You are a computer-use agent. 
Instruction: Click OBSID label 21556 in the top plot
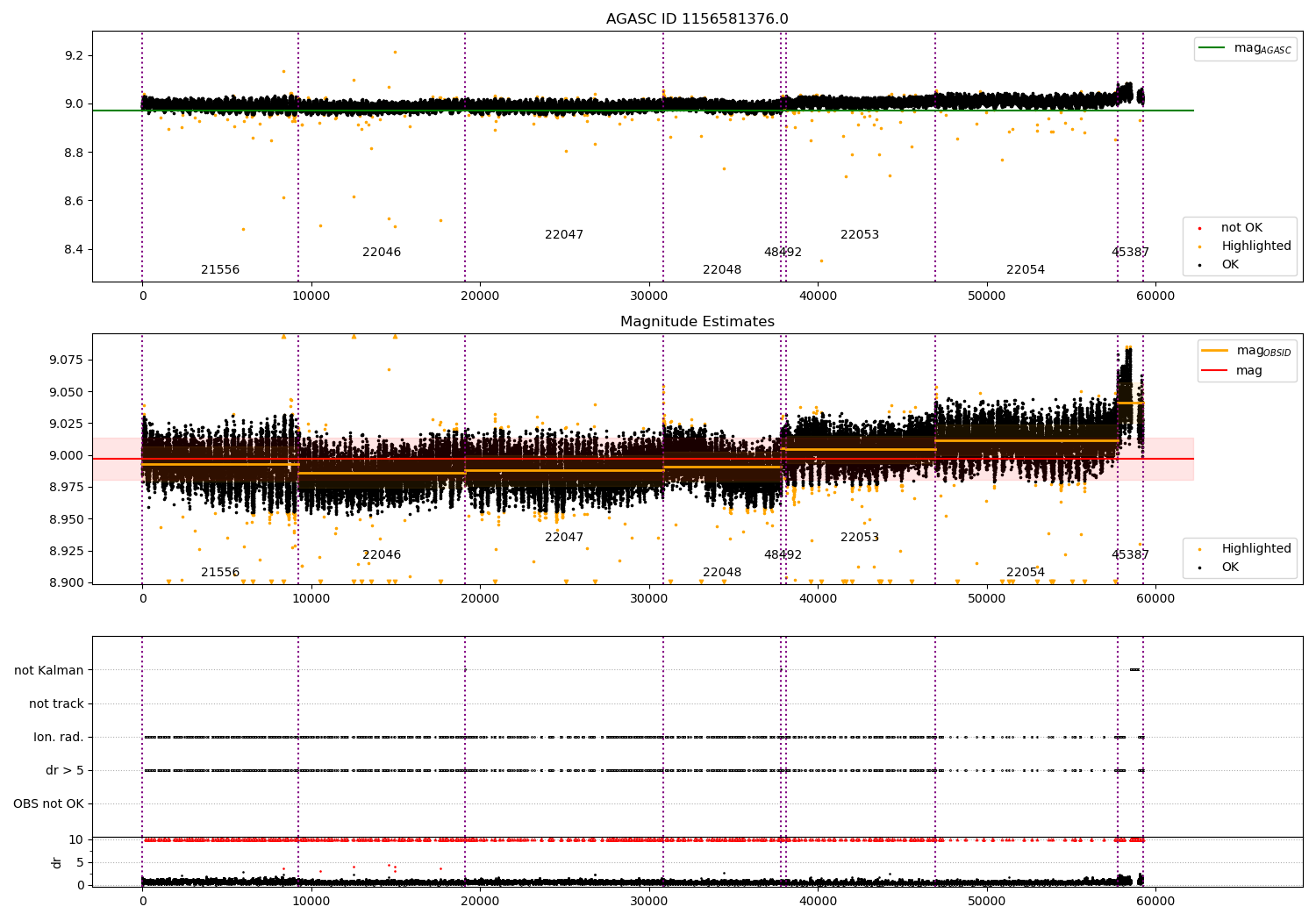click(x=220, y=270)
